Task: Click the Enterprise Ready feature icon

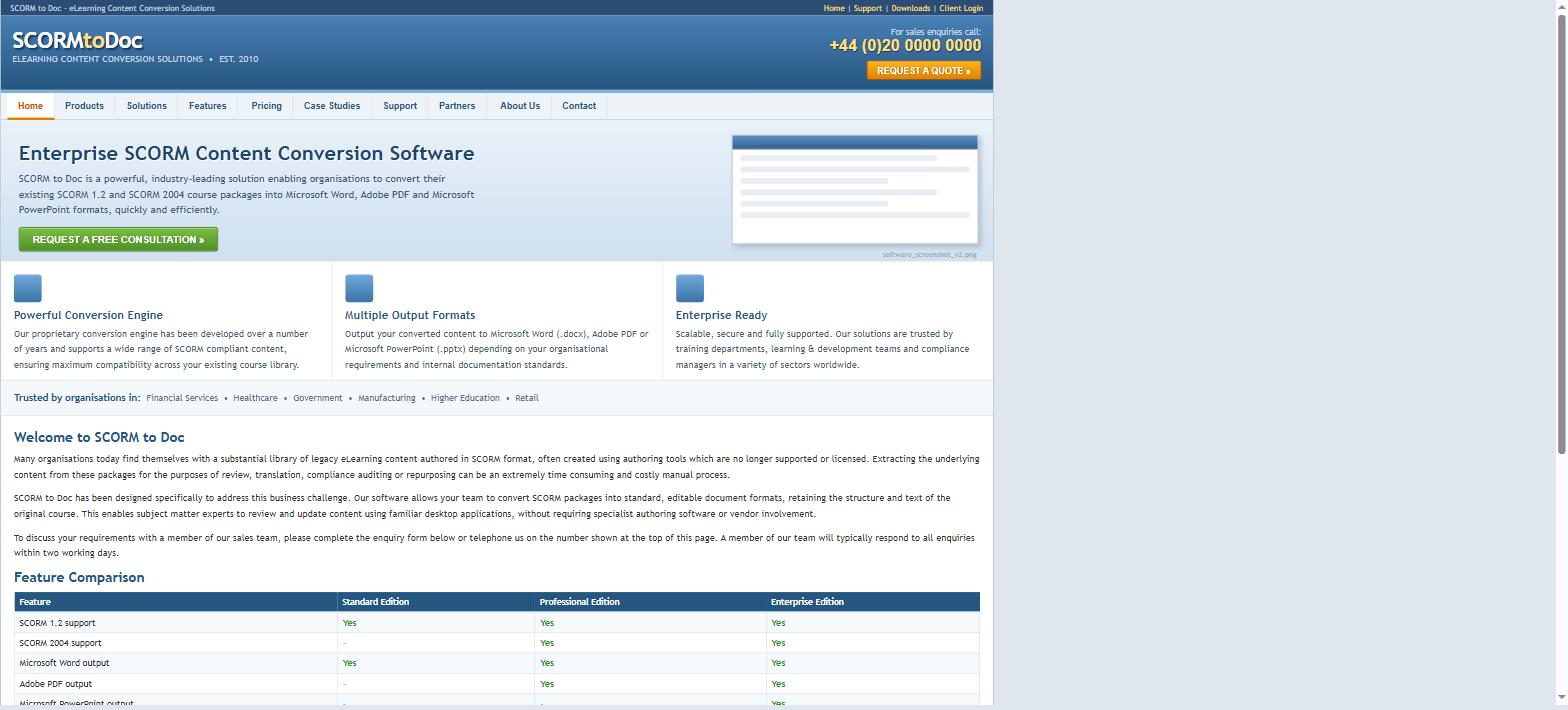Action: pyautogui.click(x=690, y=288)
